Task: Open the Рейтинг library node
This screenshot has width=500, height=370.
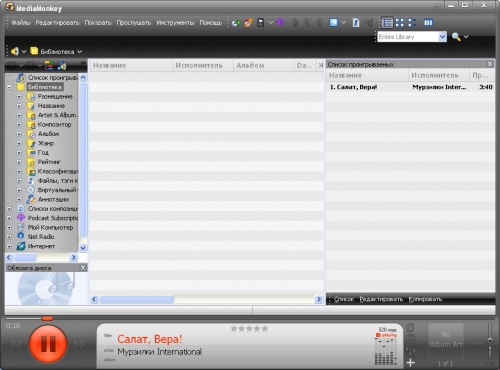Action: (x=49, y=162)
